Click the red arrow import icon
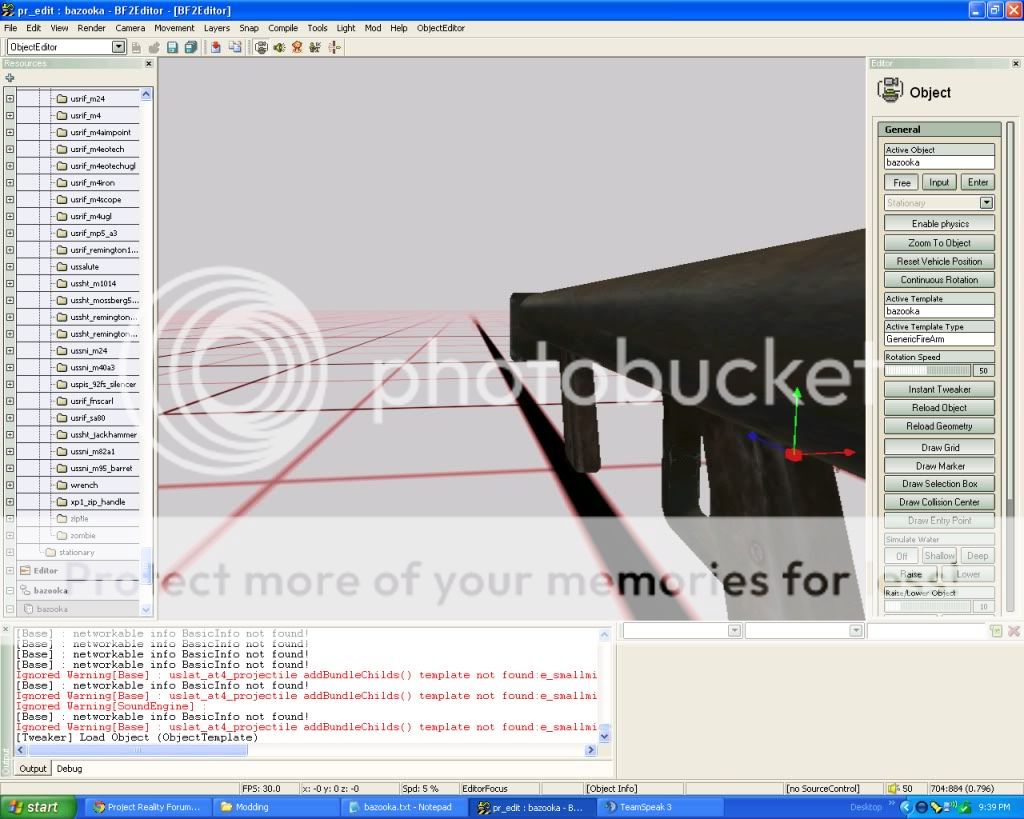The height and width of the screenshot is (819, 1024). (215, 47)
